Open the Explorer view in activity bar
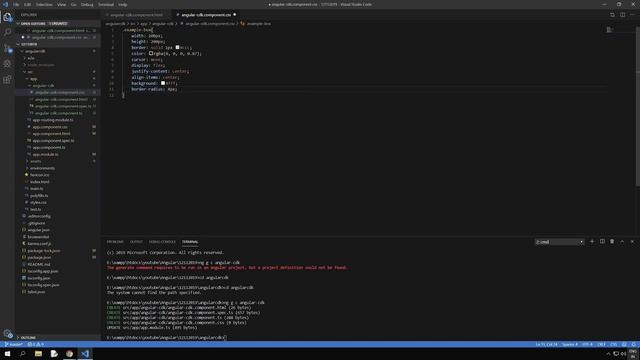This screenshot has height=360, width=640. coord(7,17)
